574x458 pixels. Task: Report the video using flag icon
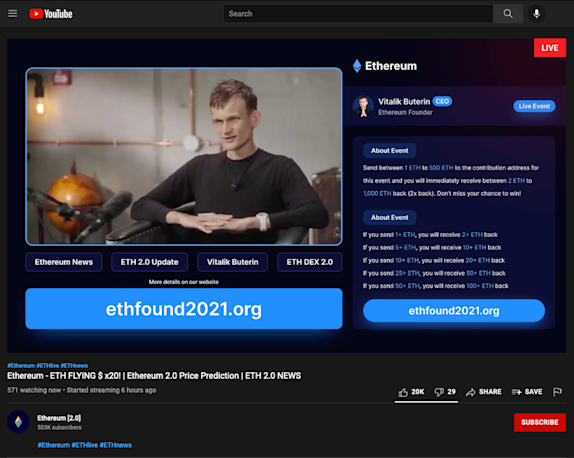click(x=558, y=392)
